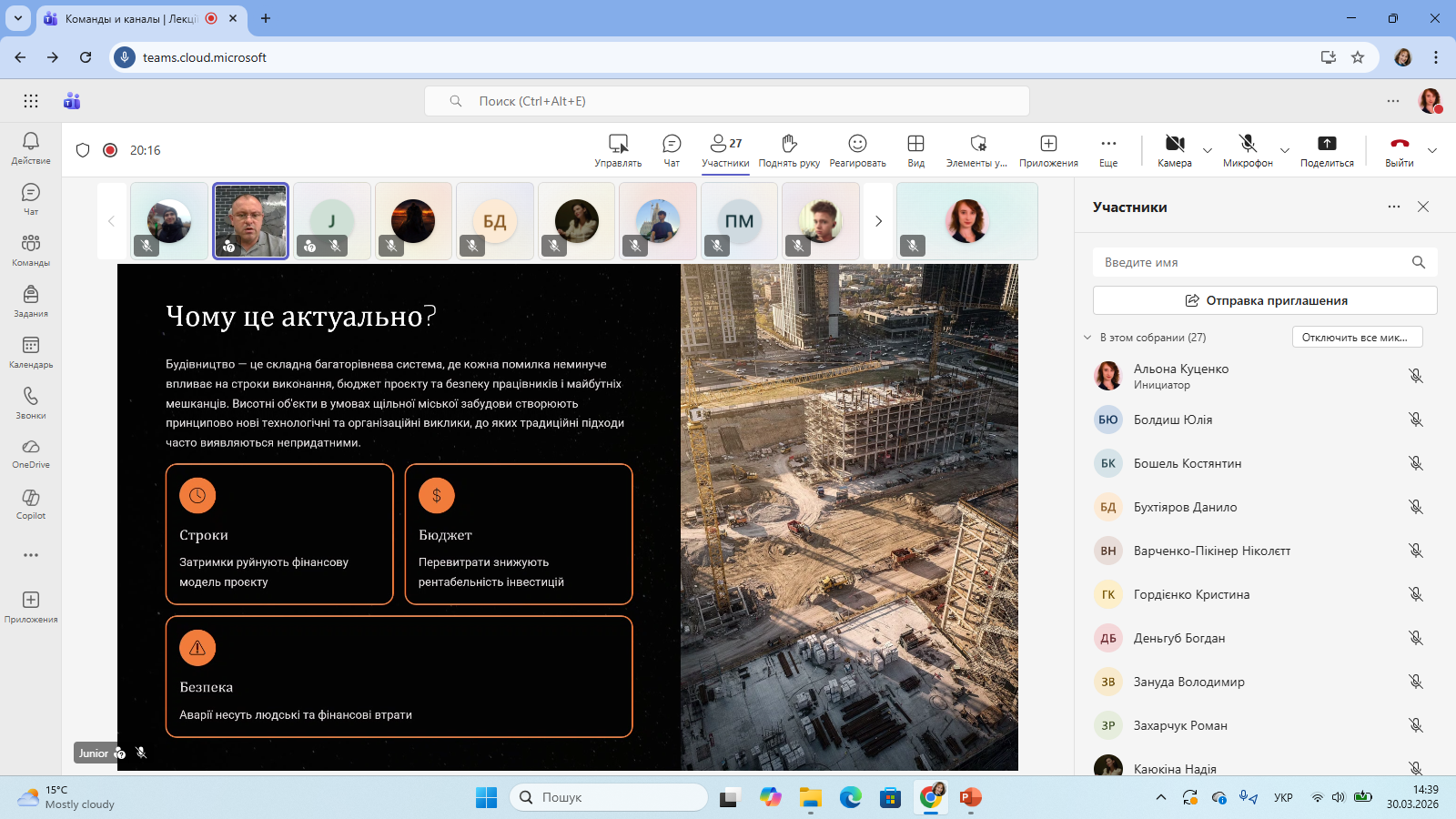This screenshot has width=1456, height=819.
Task: Toggle the Camera on
Action: coord(1175,144)
